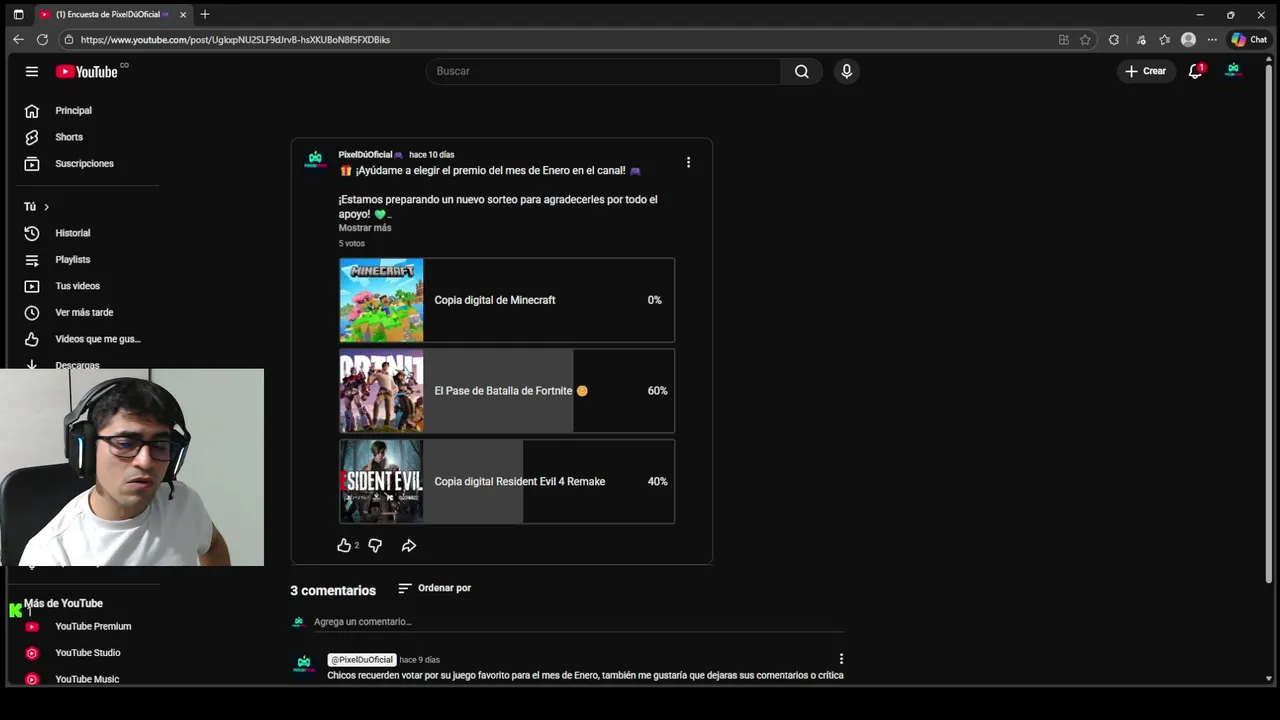
Task: Vote for Copia digital Resident Evil 4 Remake
Action: 507,481
